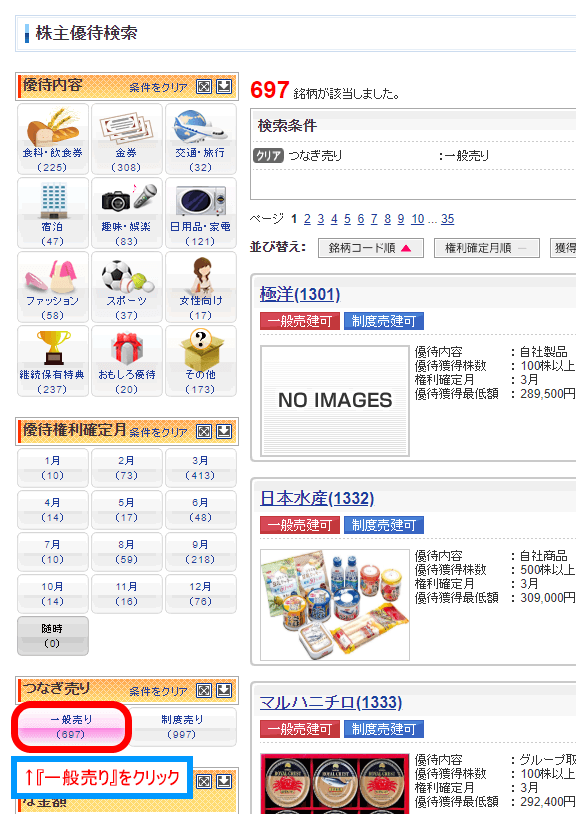
Task: Toggle the 3月 month filter
Action: (x=200, y=468)
